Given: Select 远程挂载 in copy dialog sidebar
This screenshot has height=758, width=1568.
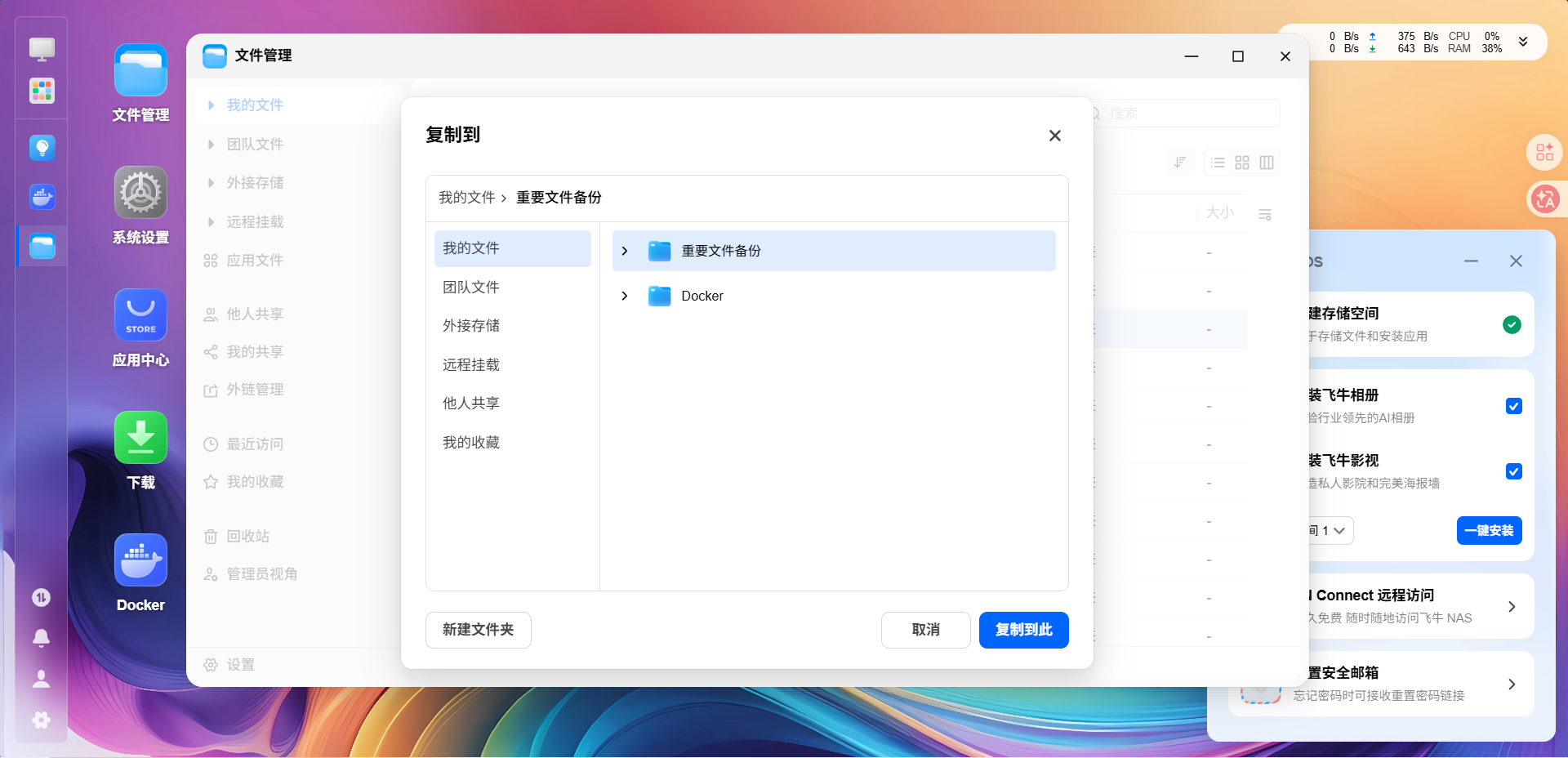Looking at the screenshot, I should pyautogui.click(x=513, y=365).
